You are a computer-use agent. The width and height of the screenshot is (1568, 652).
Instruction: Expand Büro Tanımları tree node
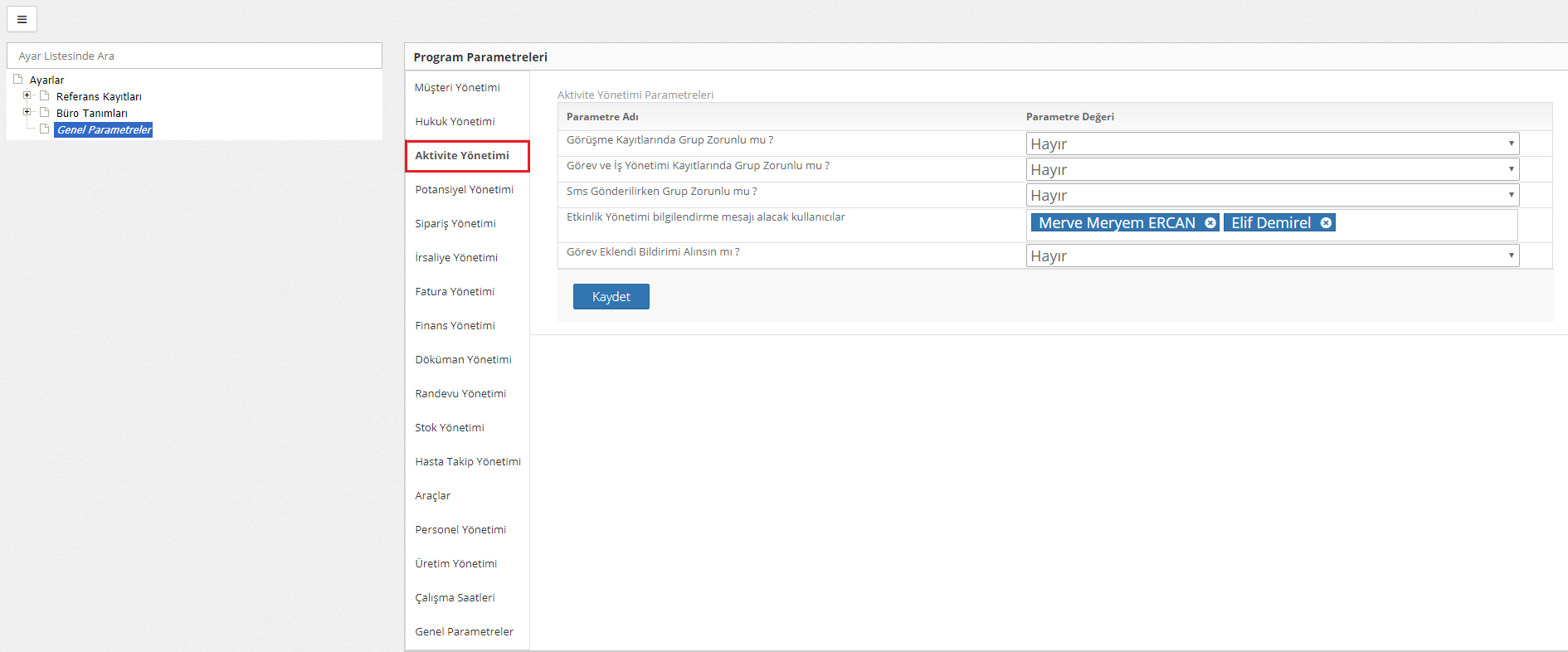(x=27, y=112)
